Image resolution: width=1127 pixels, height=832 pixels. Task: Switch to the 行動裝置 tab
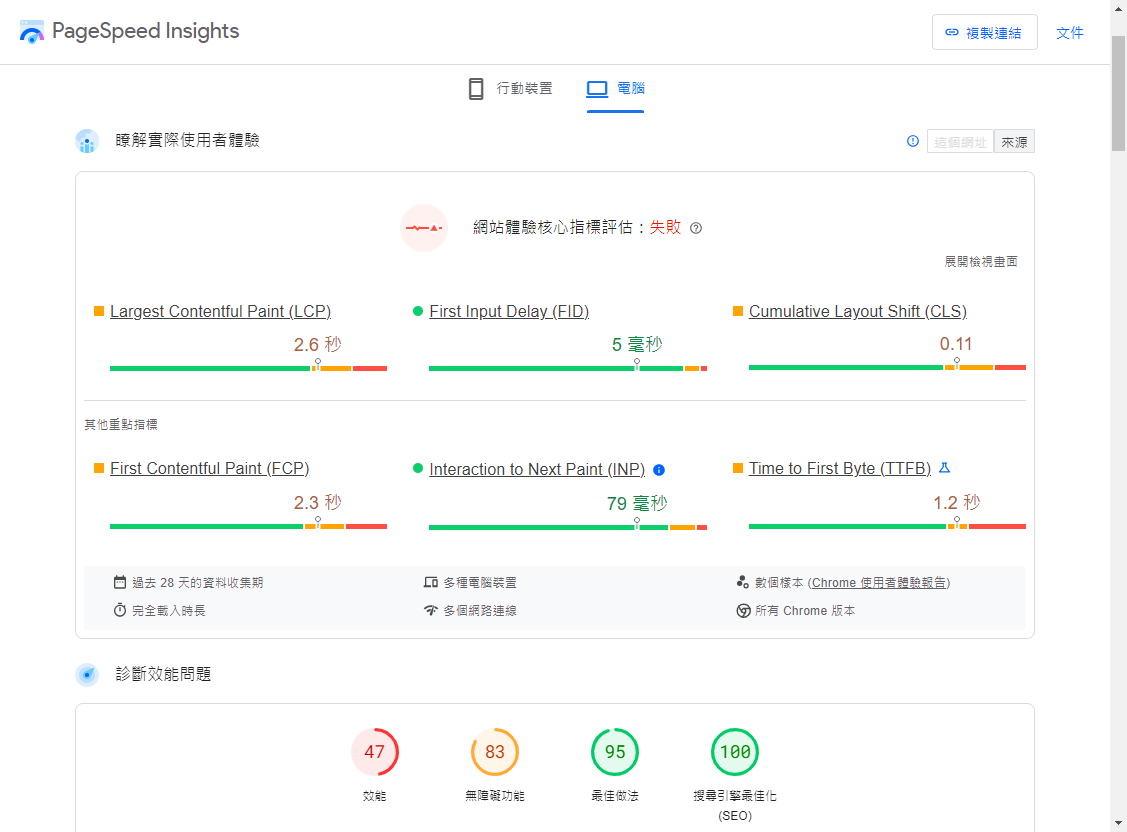tap(510, 89)
